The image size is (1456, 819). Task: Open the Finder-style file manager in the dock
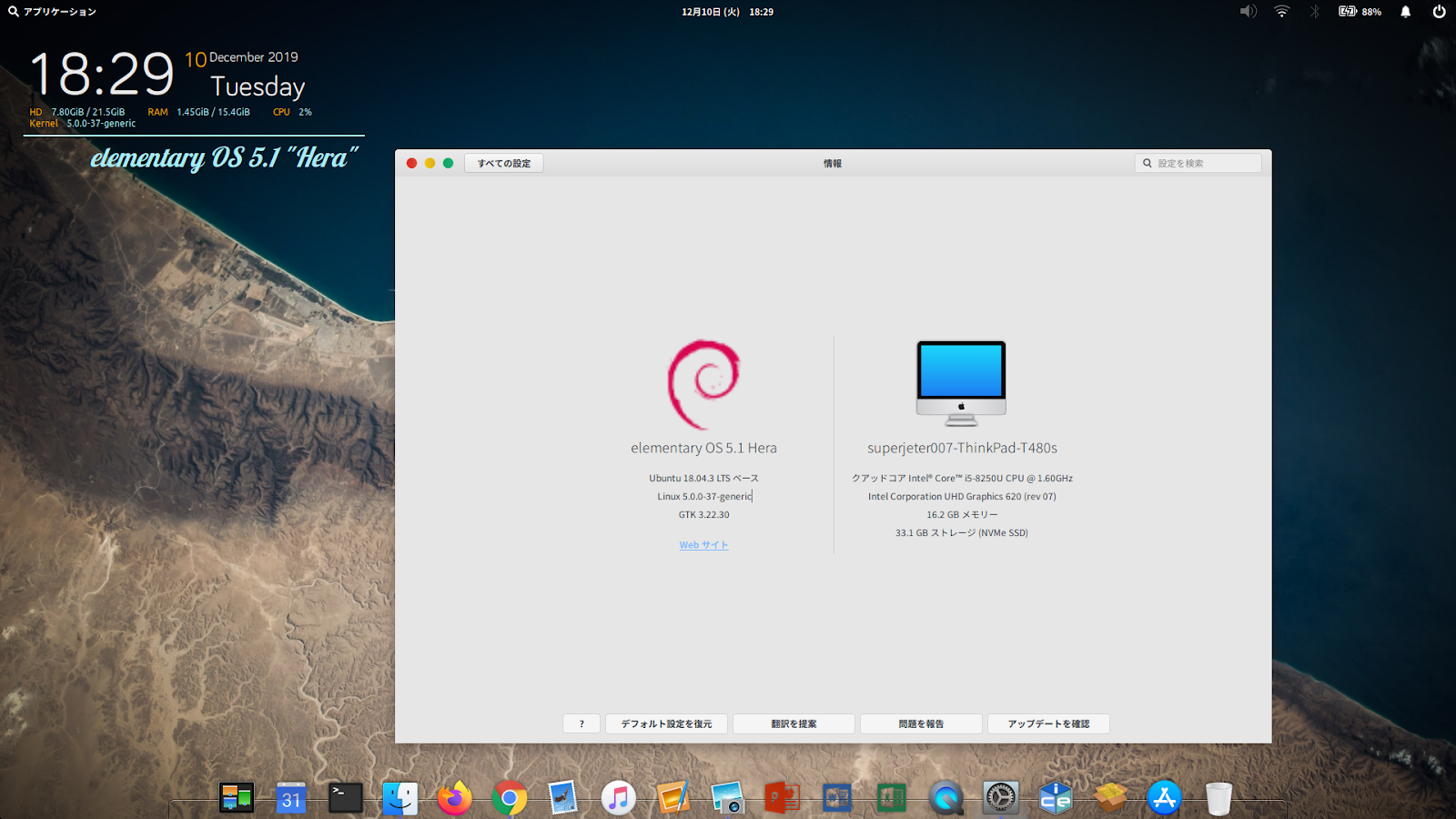pos(400,798)
